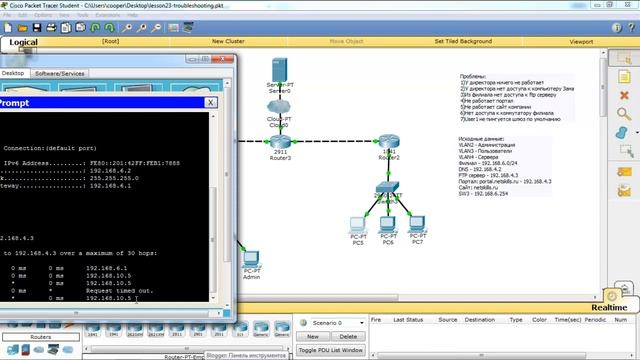Click the device list horizontal scrollbar
Viewport: 640px width, 360px height.
187,349
